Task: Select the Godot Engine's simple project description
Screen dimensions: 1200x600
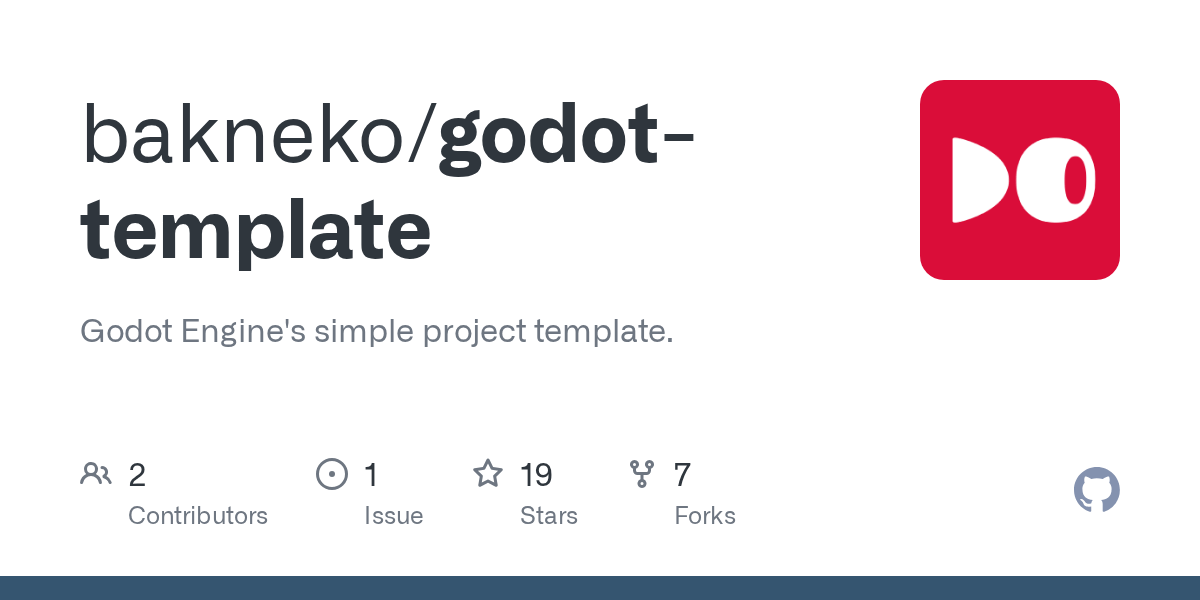Action: [377, 332]
